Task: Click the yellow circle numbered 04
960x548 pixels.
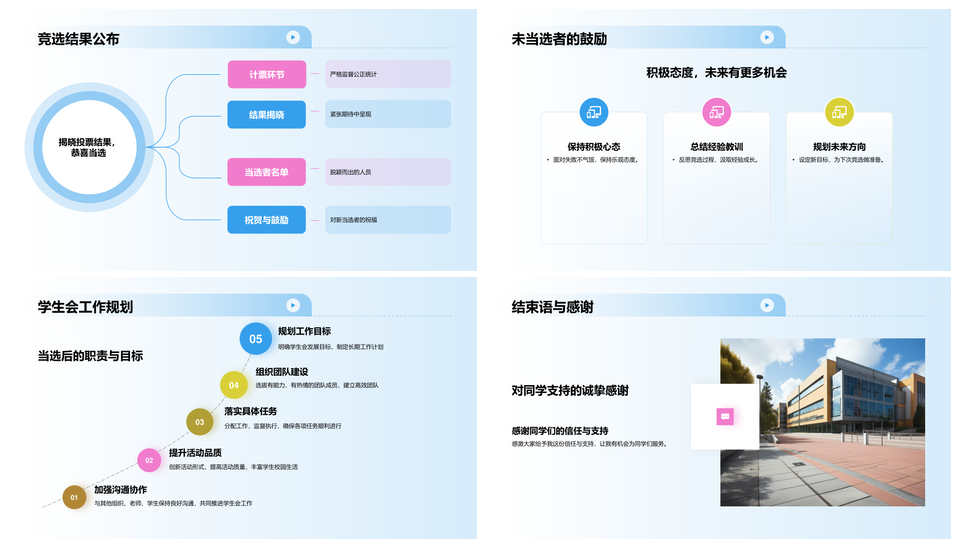Action: [234, 384]
